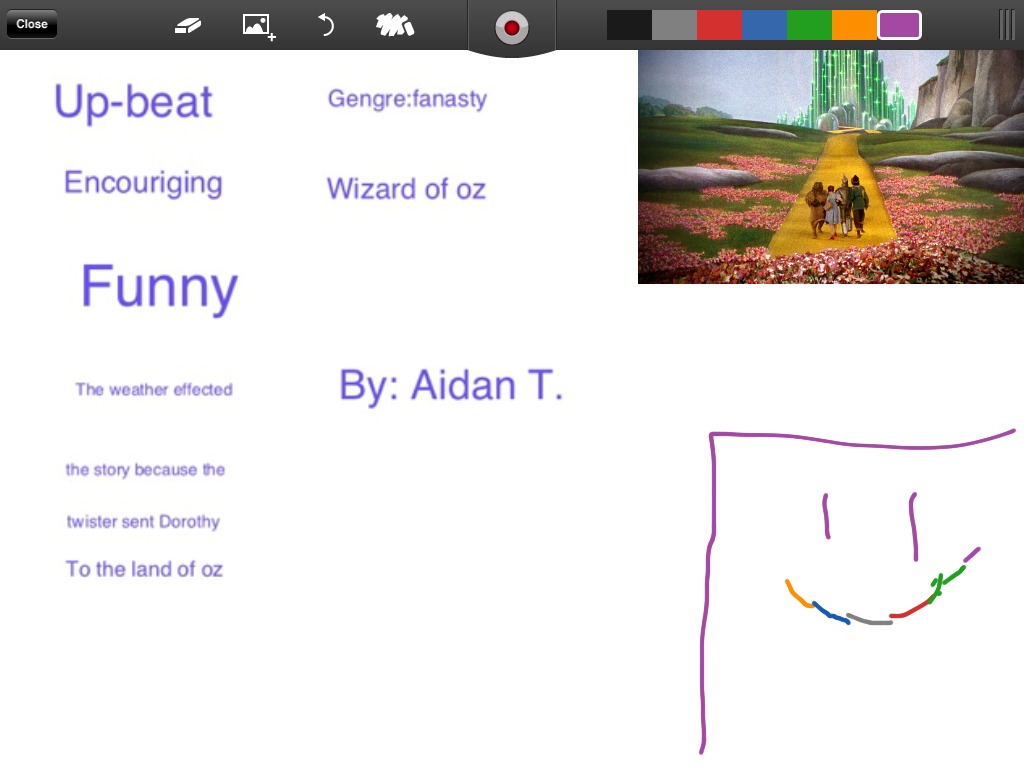
Task: Tap the 'Wizard of oz' text
Action: (406, 189)
